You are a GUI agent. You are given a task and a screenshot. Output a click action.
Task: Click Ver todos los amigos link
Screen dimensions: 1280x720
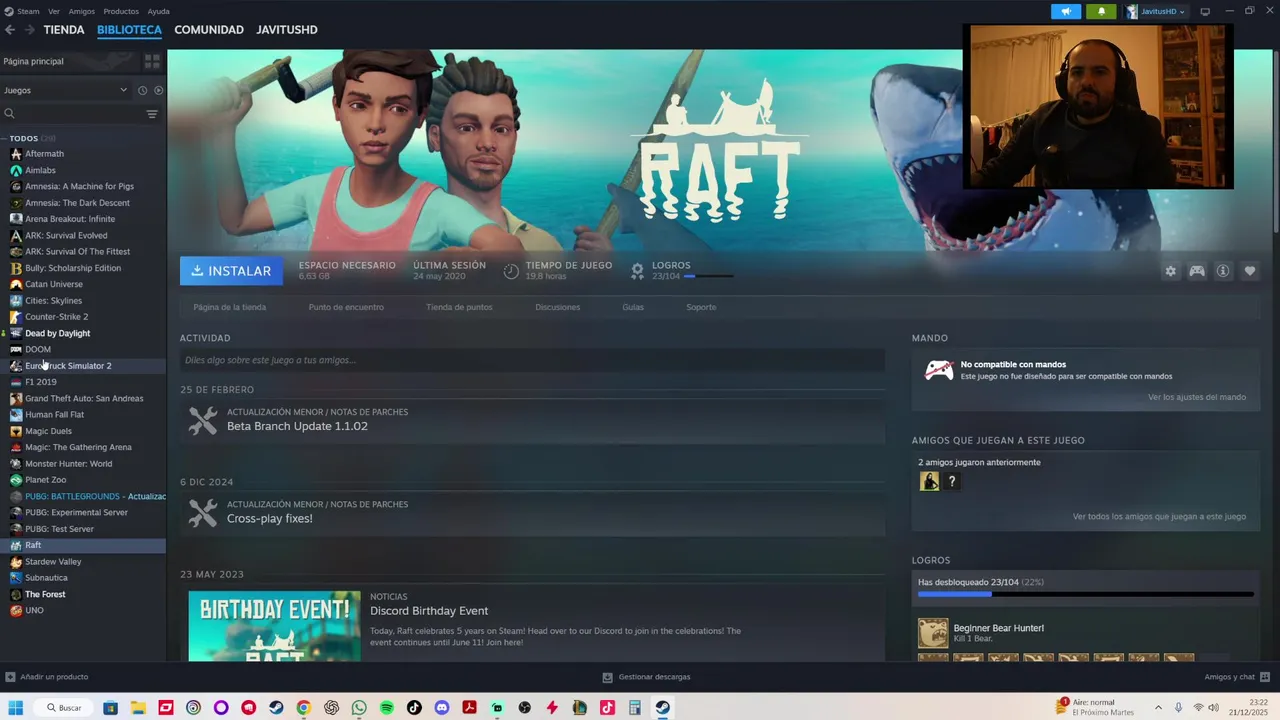pyautogui.click(x=1159, y=517)
